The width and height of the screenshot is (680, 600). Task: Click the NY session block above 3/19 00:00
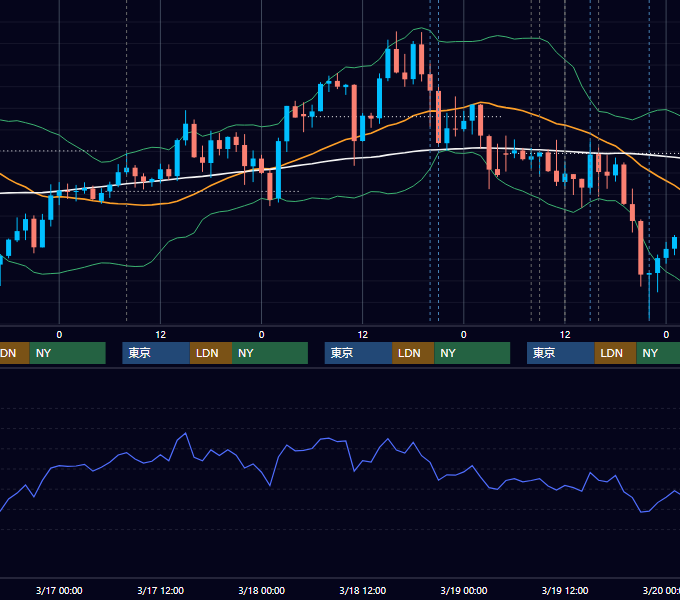coord(472,353)
